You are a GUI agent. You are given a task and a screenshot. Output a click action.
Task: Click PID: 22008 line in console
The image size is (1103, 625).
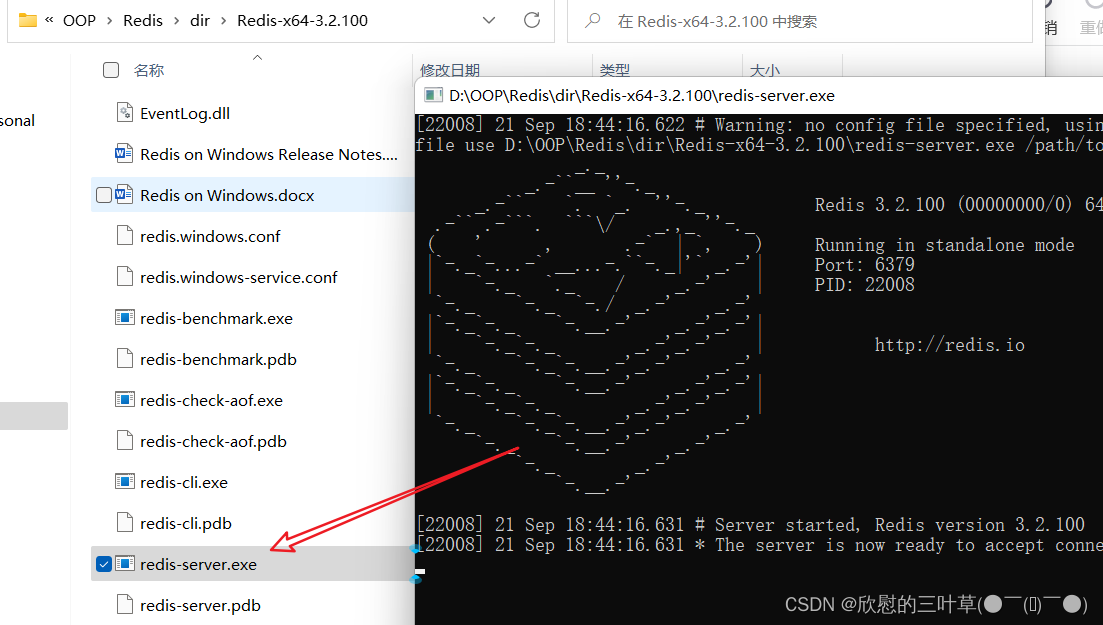point(865,284)
